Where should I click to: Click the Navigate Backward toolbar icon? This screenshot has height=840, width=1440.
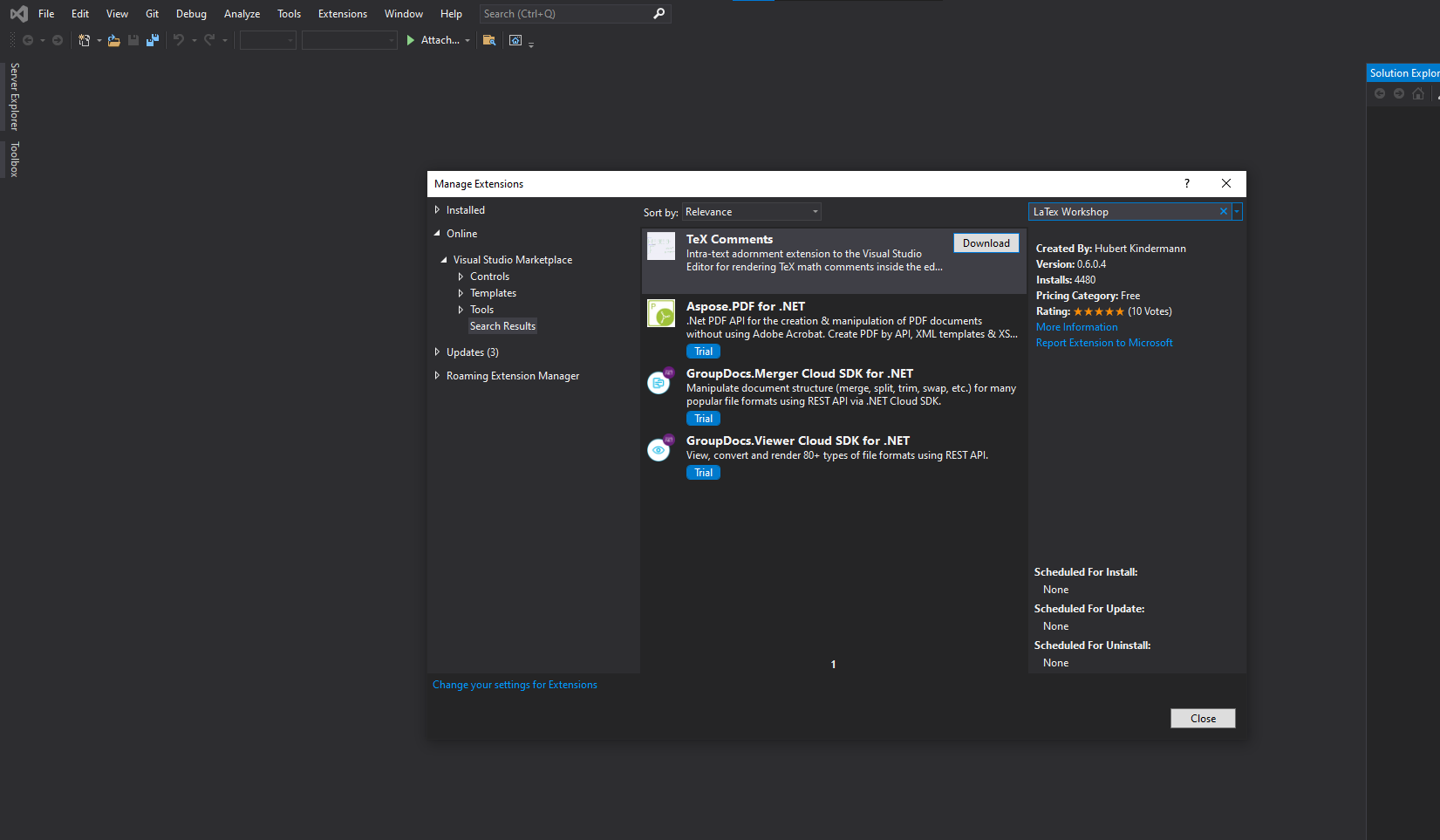point(28,40)
